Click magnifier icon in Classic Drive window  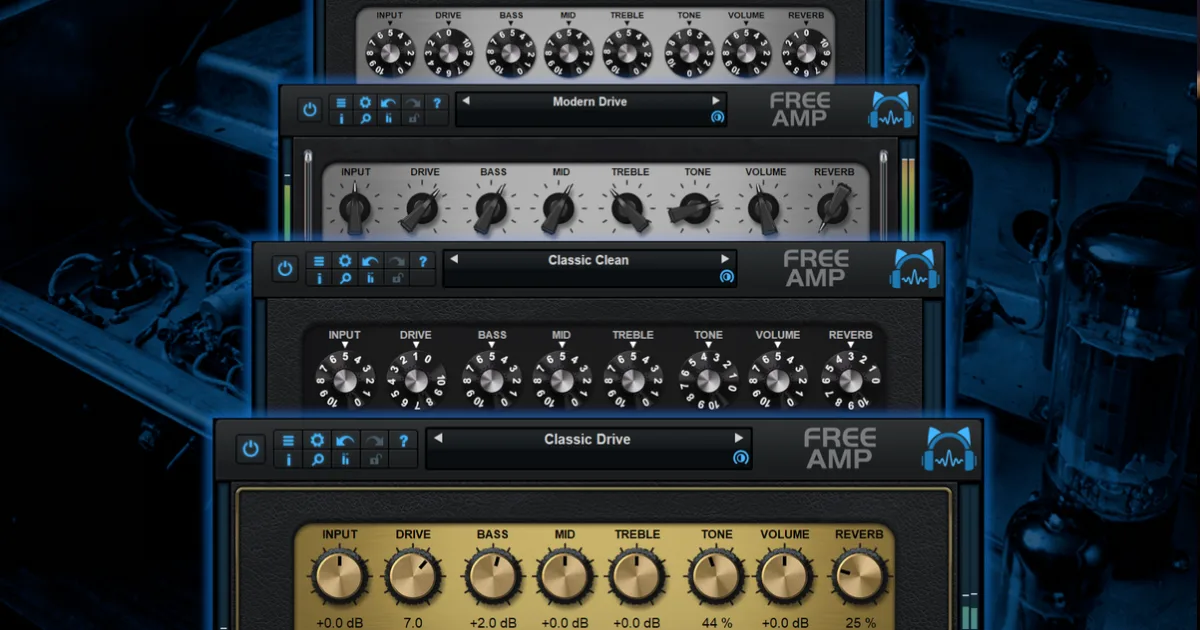tap(317, 459)
